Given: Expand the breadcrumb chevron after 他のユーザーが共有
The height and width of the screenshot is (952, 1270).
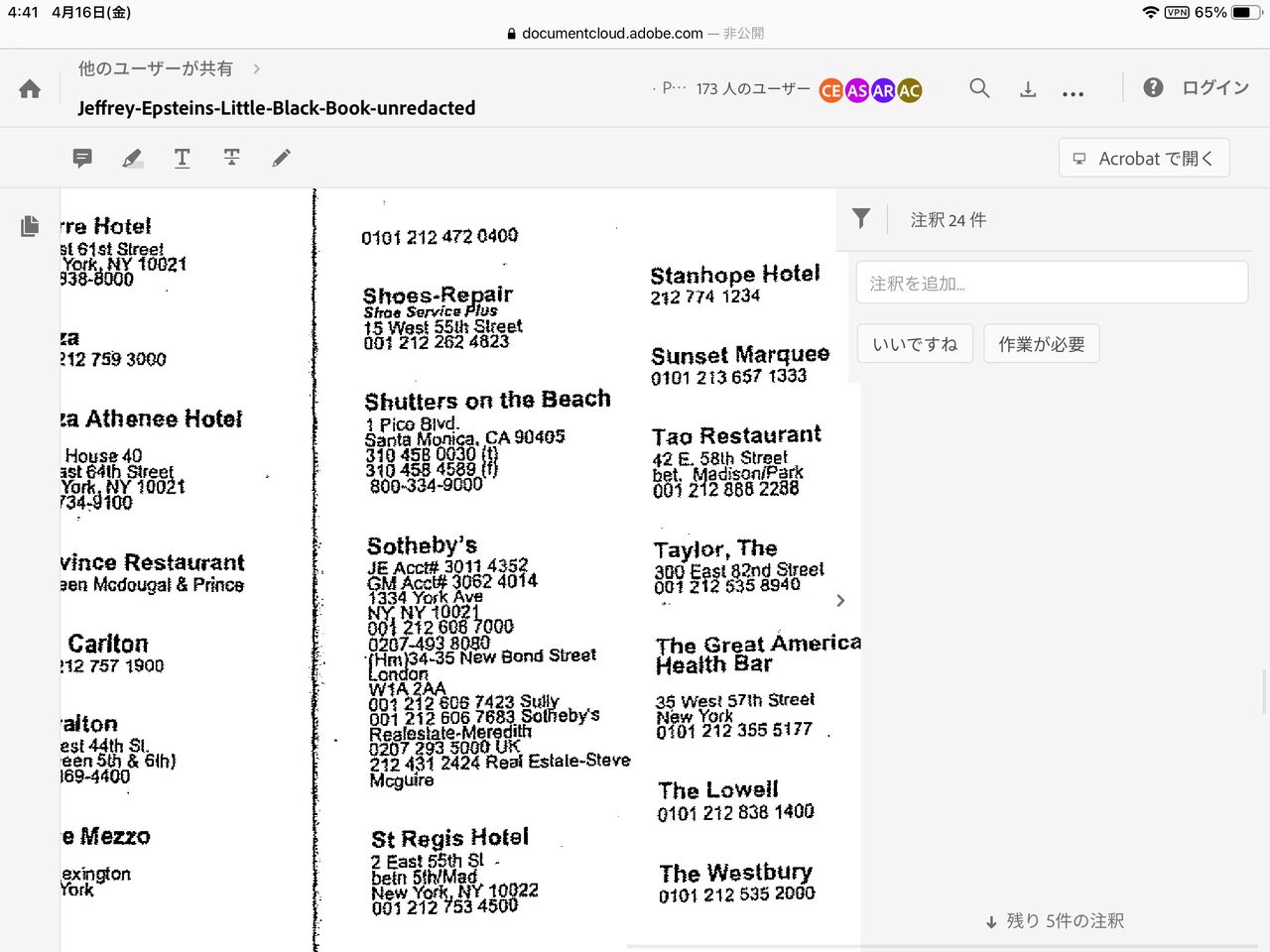Looking at the screenshot, I should [257, 68].
